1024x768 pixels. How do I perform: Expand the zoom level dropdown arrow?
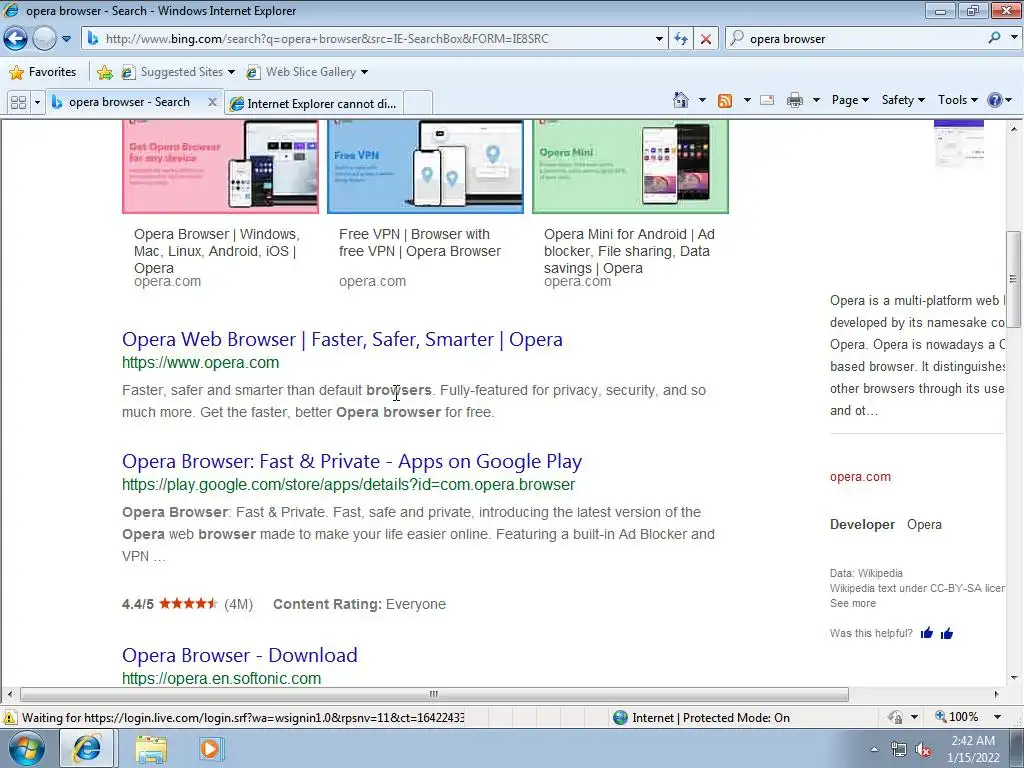click(x=997, y=717)
